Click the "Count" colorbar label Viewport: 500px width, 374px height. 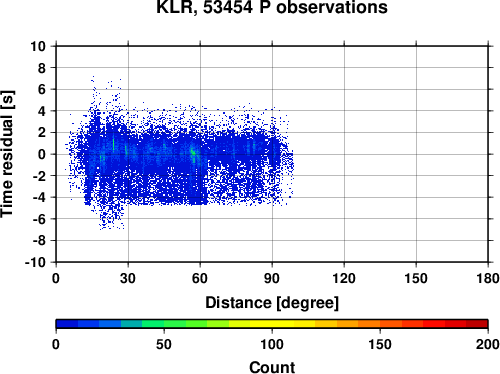(x=272, y=367)
